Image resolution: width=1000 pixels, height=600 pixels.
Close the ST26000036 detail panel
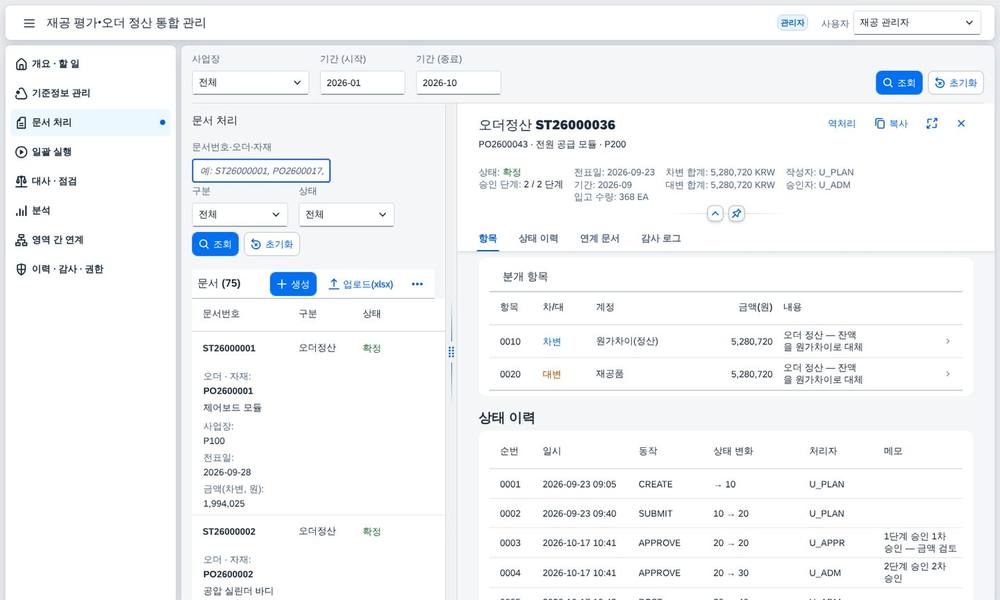pyautogui.click(x=961, y=124)
